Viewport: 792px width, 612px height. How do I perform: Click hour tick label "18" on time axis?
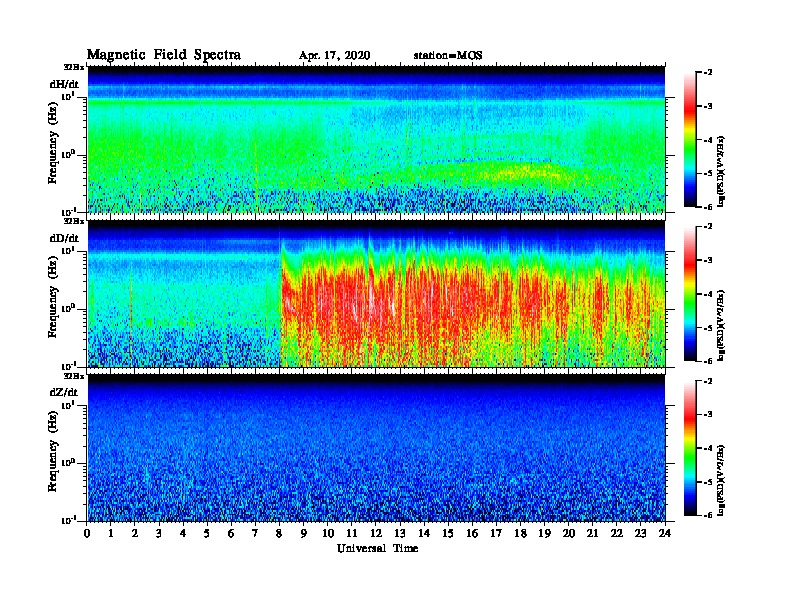520,534
